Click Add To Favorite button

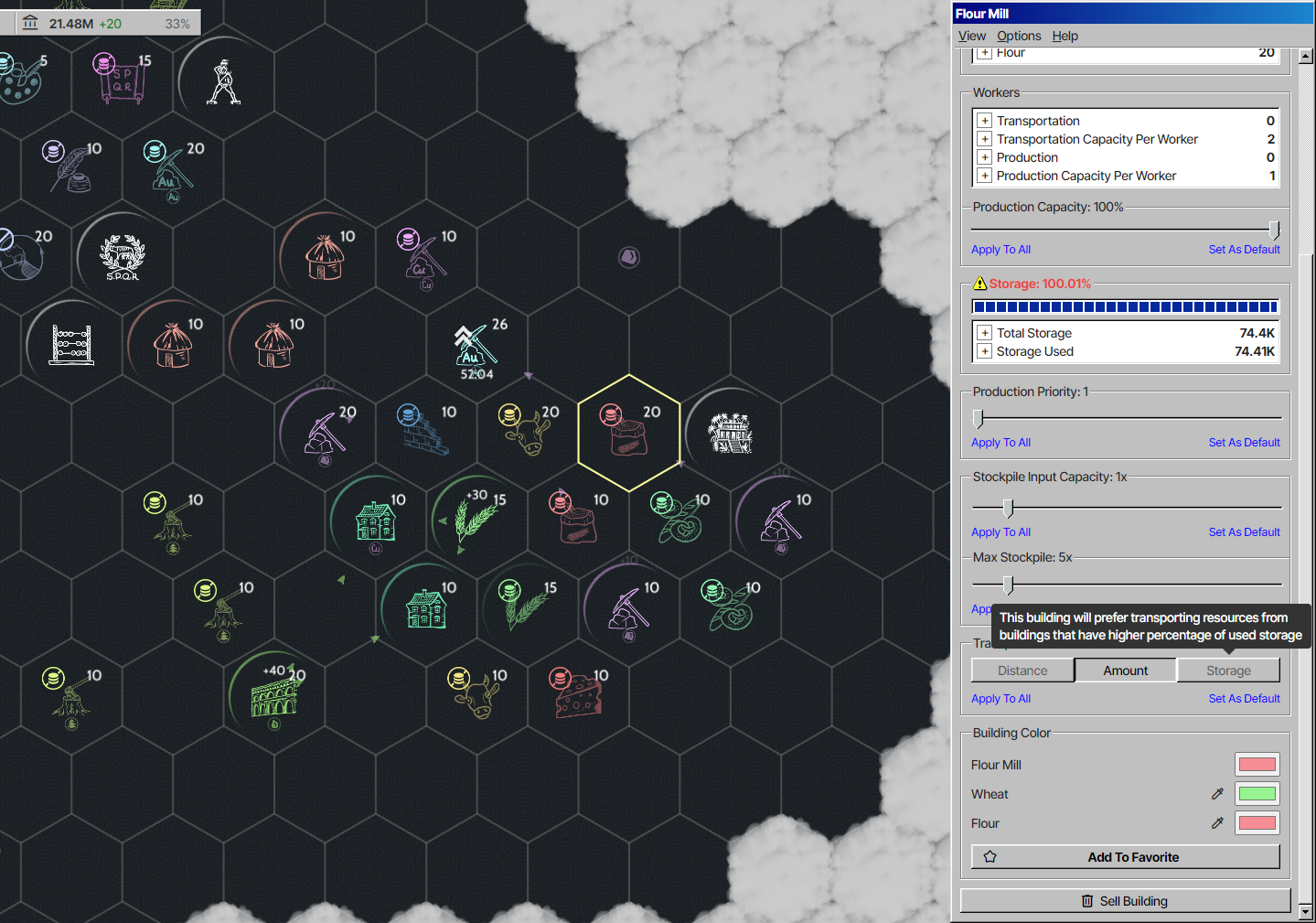[1125, 857]
